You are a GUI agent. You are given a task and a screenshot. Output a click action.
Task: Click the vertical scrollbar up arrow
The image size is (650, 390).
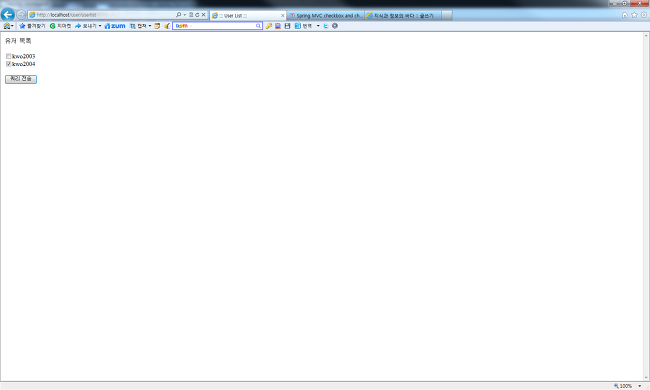pyautogui.click(x=646, y=36)
